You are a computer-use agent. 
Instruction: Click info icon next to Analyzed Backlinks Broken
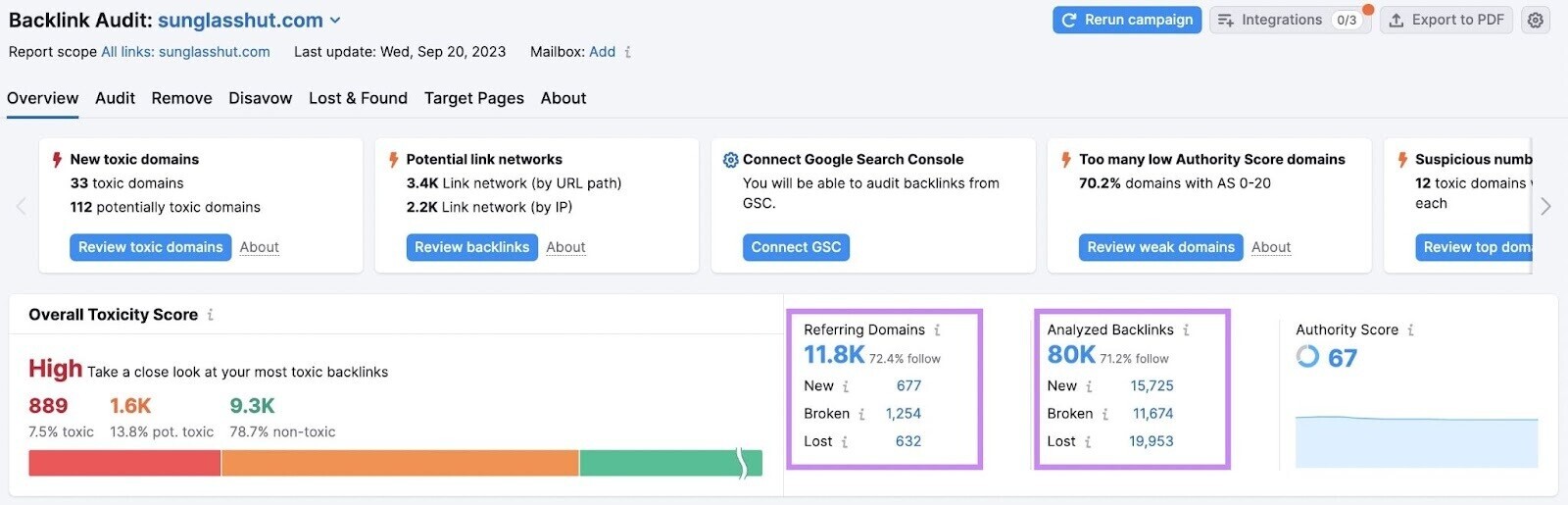[x=1104, y=414]
